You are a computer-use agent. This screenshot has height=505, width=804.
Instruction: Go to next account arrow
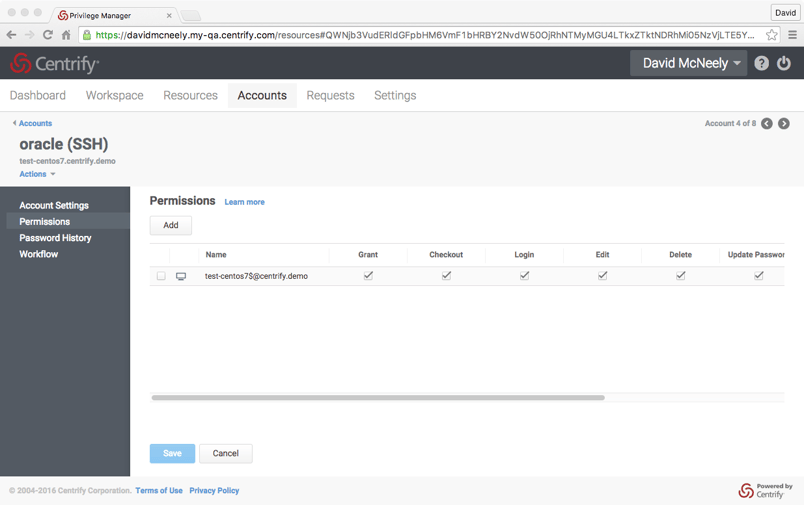click(783, 124)
